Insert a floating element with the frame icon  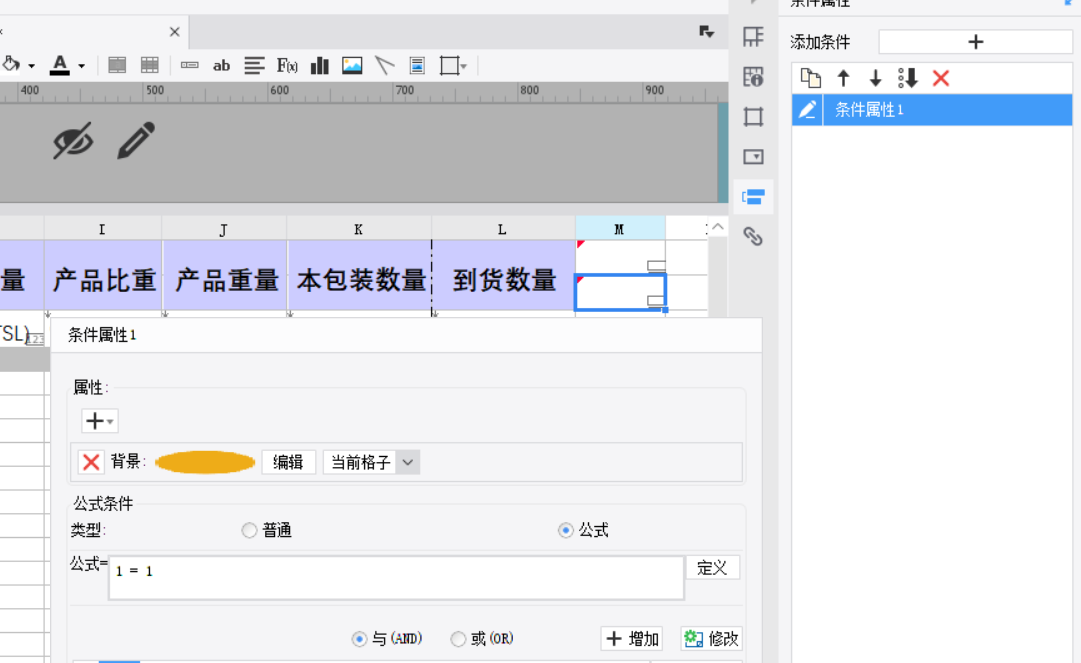tap(449, 65)
